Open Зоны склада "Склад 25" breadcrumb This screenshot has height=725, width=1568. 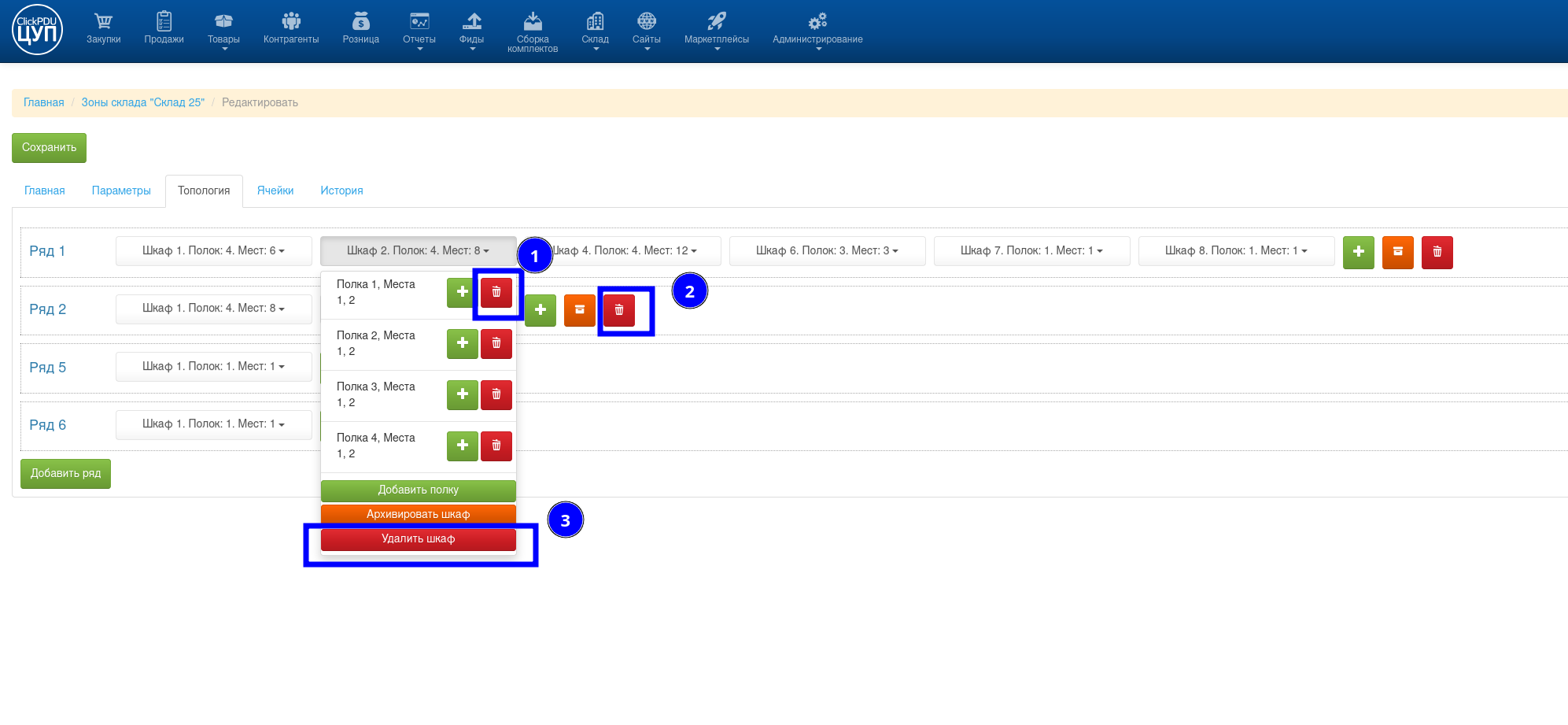coord(143,102)
